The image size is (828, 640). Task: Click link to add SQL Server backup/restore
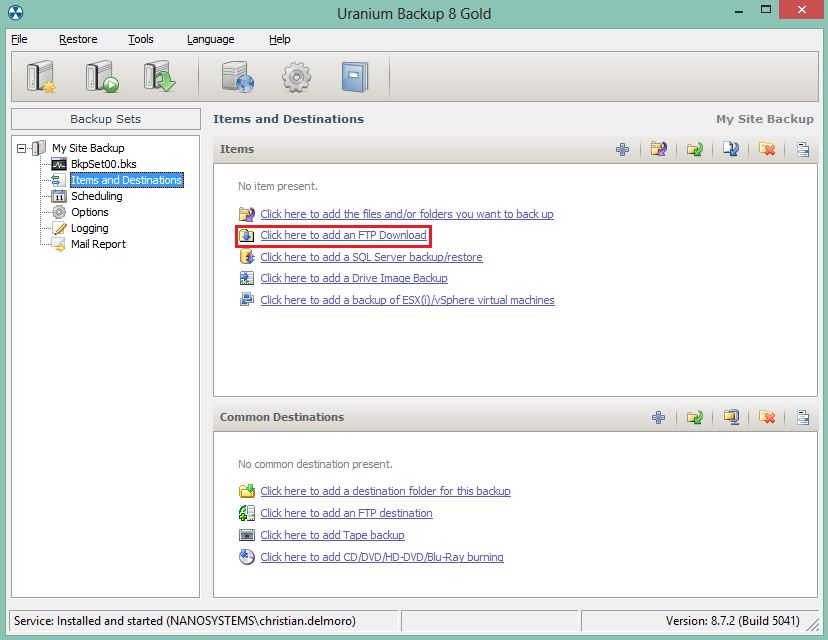click(x=371, y=257)
